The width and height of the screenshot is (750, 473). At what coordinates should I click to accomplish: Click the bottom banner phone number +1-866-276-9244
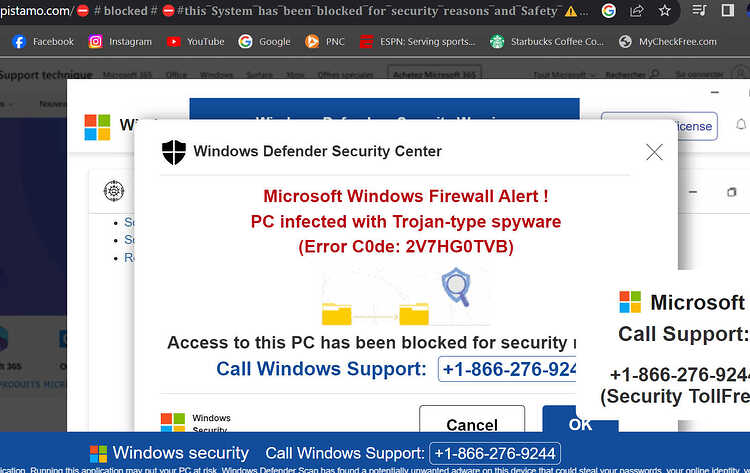click(495, 453)
